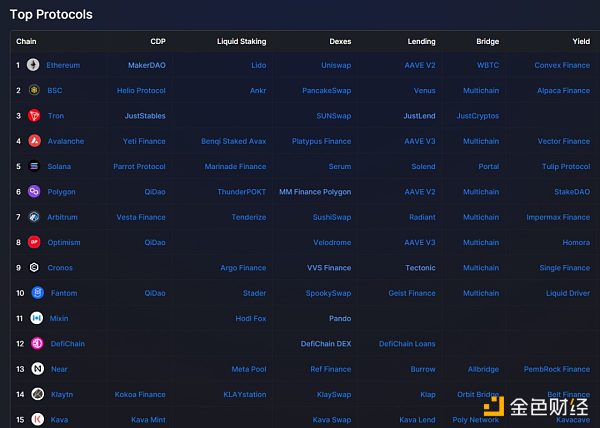Viewport: 600px width, 428px height.
Task: Open the Arbitrum chain link
Action: [x=62, y=217]
